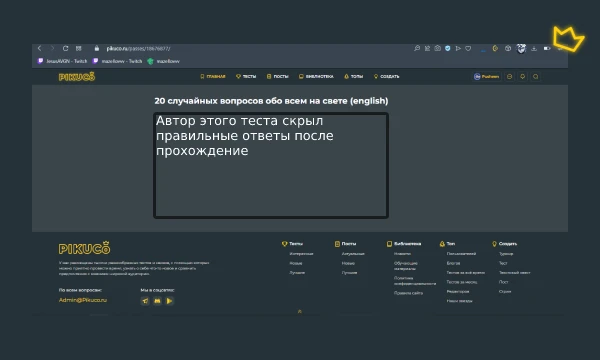
Task: Open Новости in footer Библиотека column
Action: point(403,254)
